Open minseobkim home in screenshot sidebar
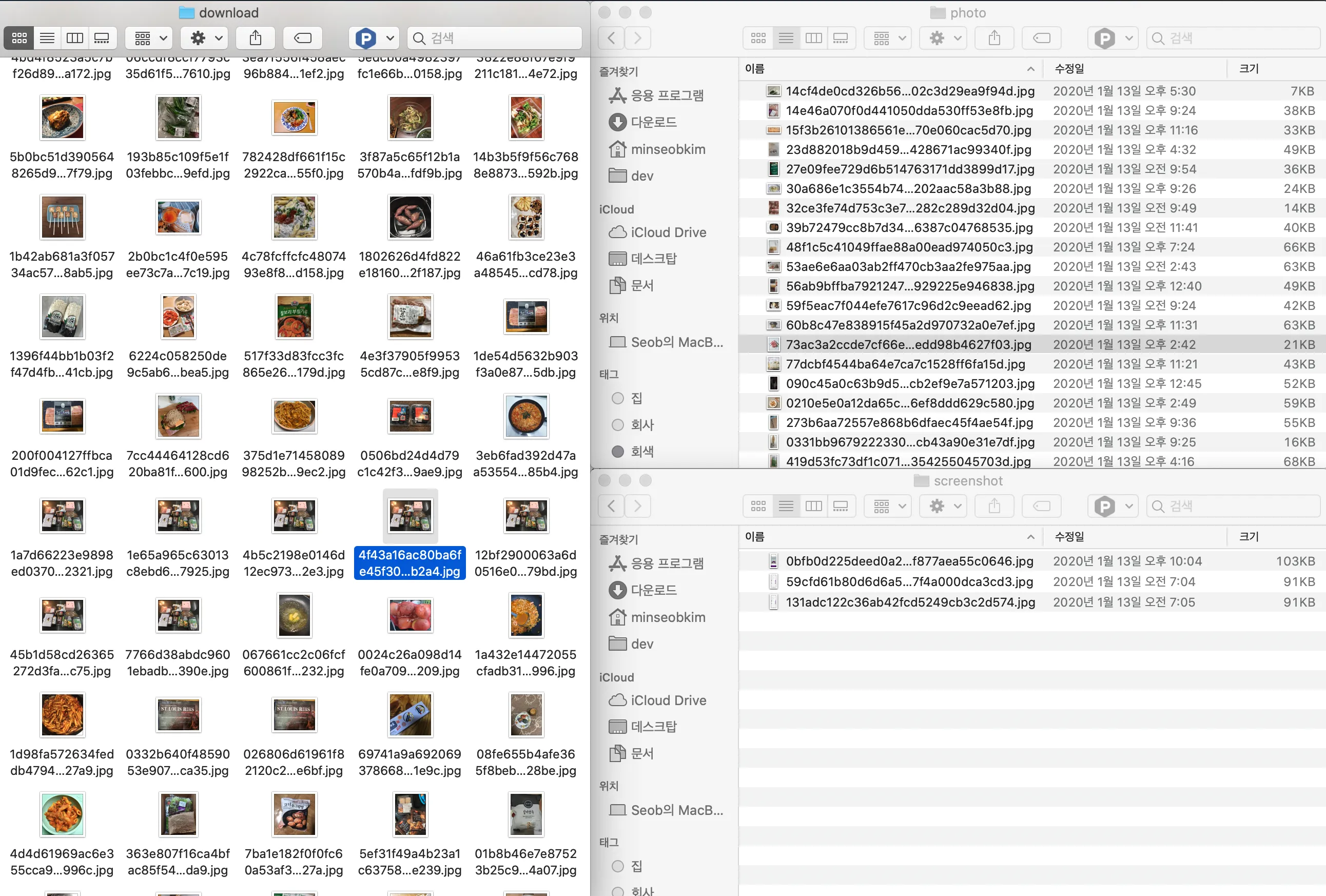1326x896 pixels. [668, 617]
